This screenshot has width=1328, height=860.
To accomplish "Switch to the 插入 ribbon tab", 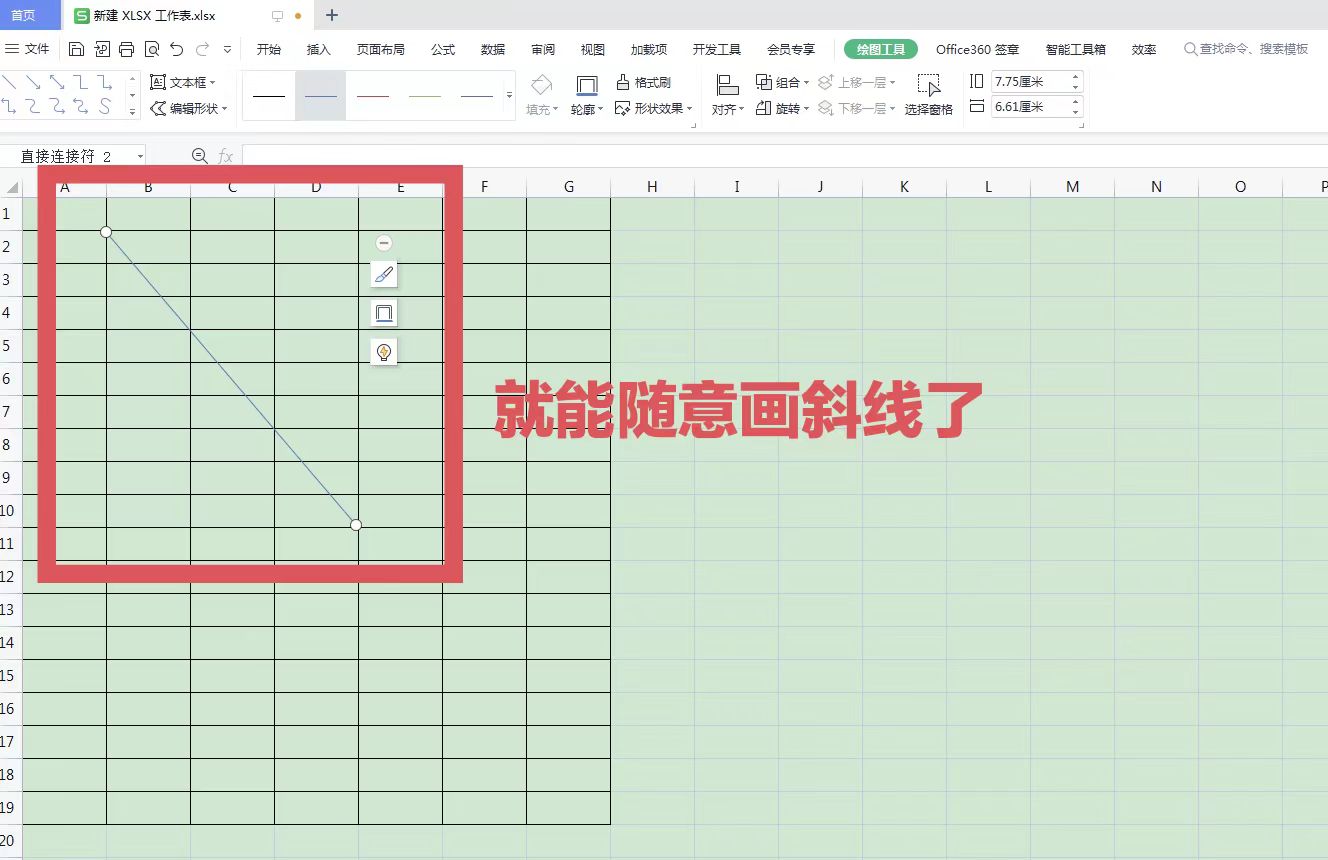I will coord(318,48).
